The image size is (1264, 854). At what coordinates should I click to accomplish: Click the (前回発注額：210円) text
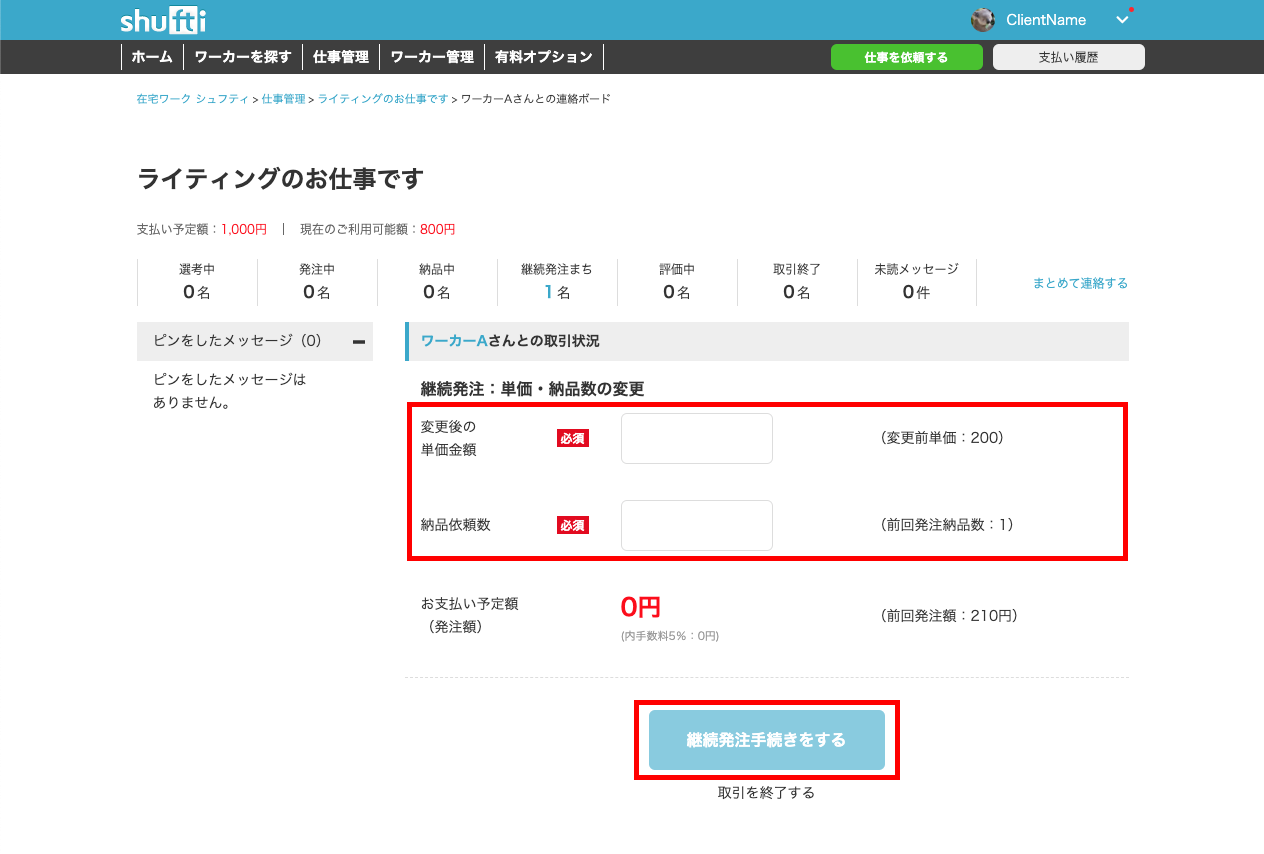tap(949, 616)
